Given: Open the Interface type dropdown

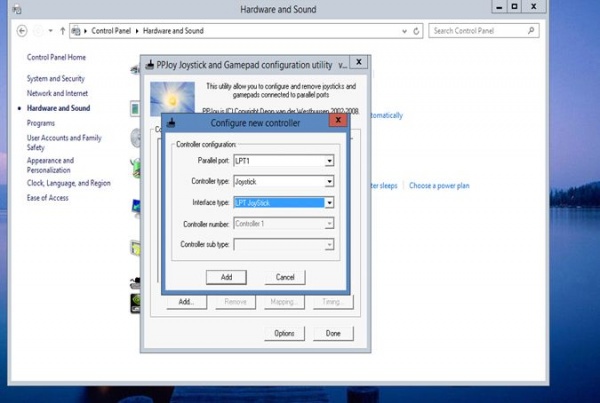Looking at the screenshot, I should point(329,203).
